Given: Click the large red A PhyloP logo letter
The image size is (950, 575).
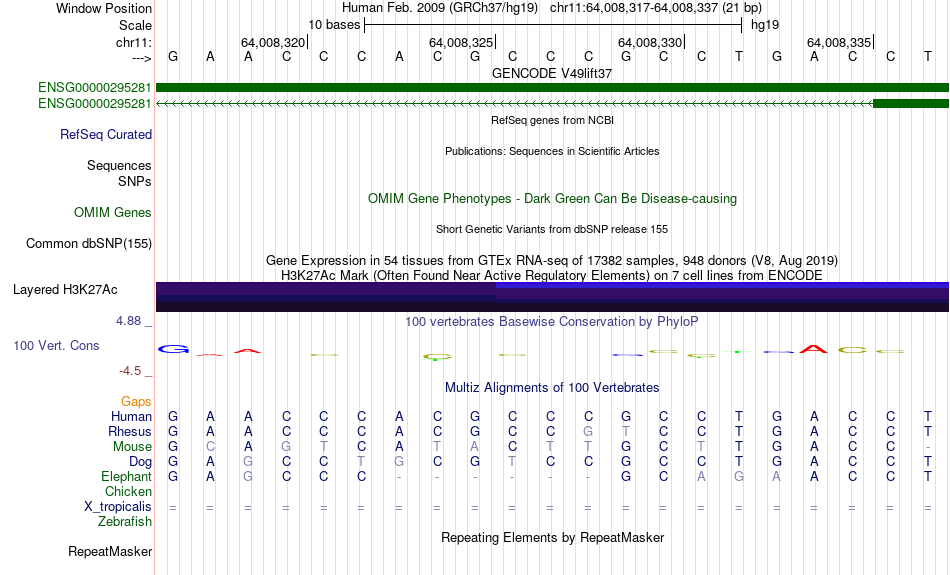Looking at the screenshot, I should [x=814, y=349].
